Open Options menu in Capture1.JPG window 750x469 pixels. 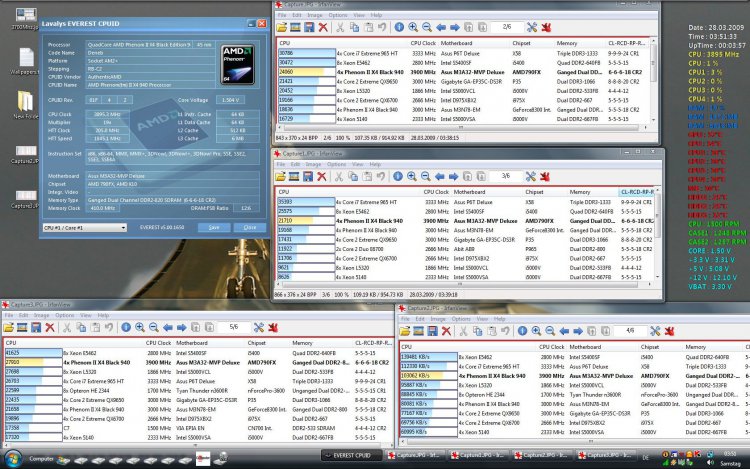336,164
